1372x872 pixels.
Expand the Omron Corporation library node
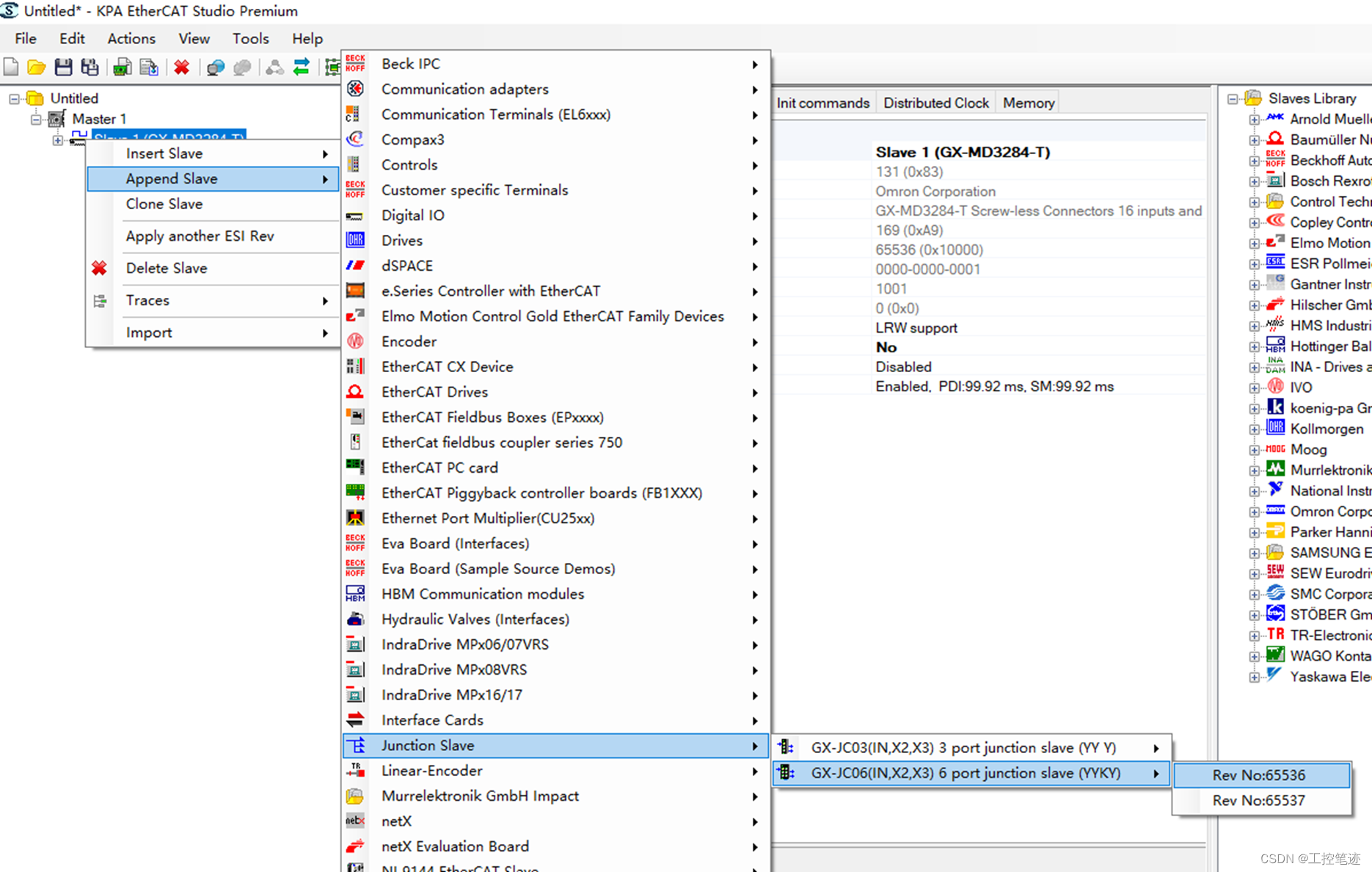coord(1255,512)
